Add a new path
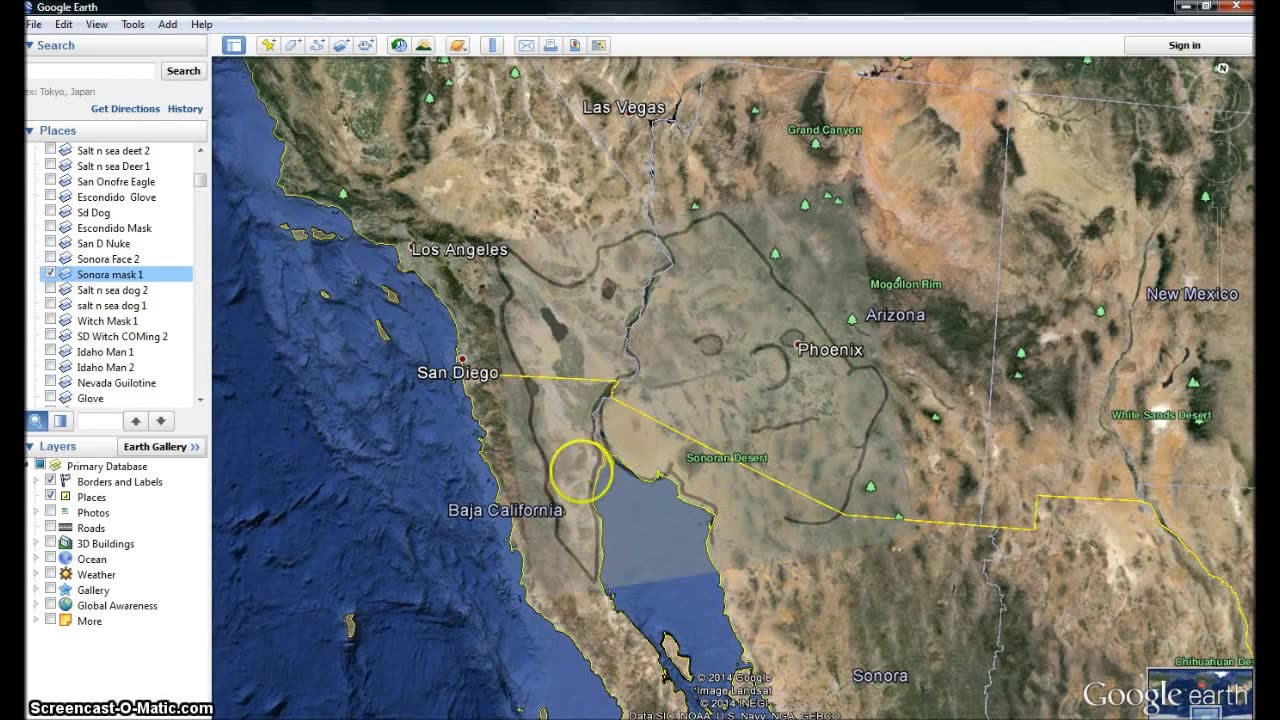1280x720 pixels. point(317,45)
